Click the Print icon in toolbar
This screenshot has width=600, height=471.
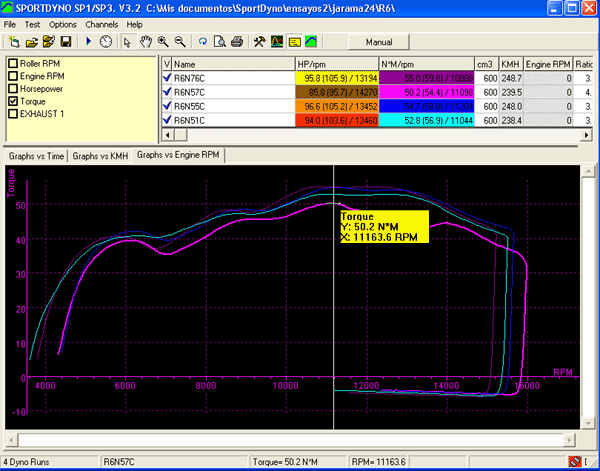pyautogui.click(x=236, y=42)
